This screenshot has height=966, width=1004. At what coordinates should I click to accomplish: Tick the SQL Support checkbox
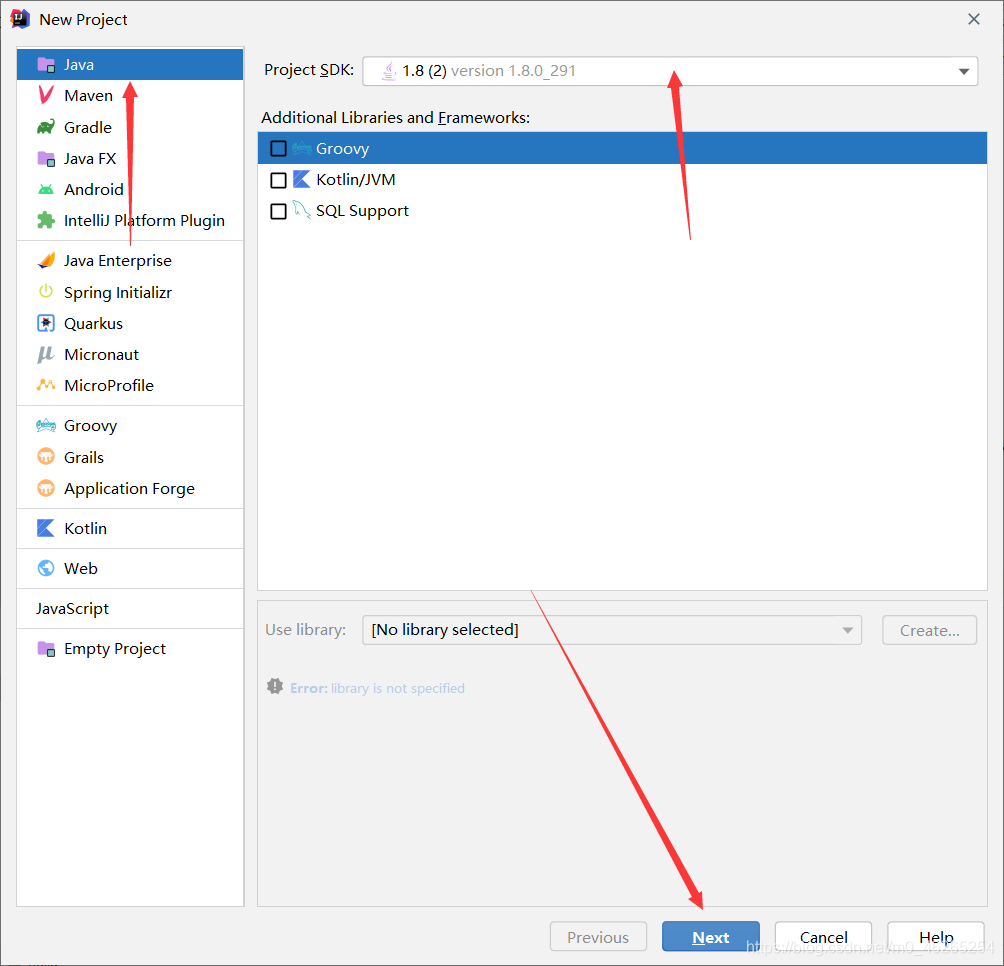pyautogui.click(x=279, y=211)
